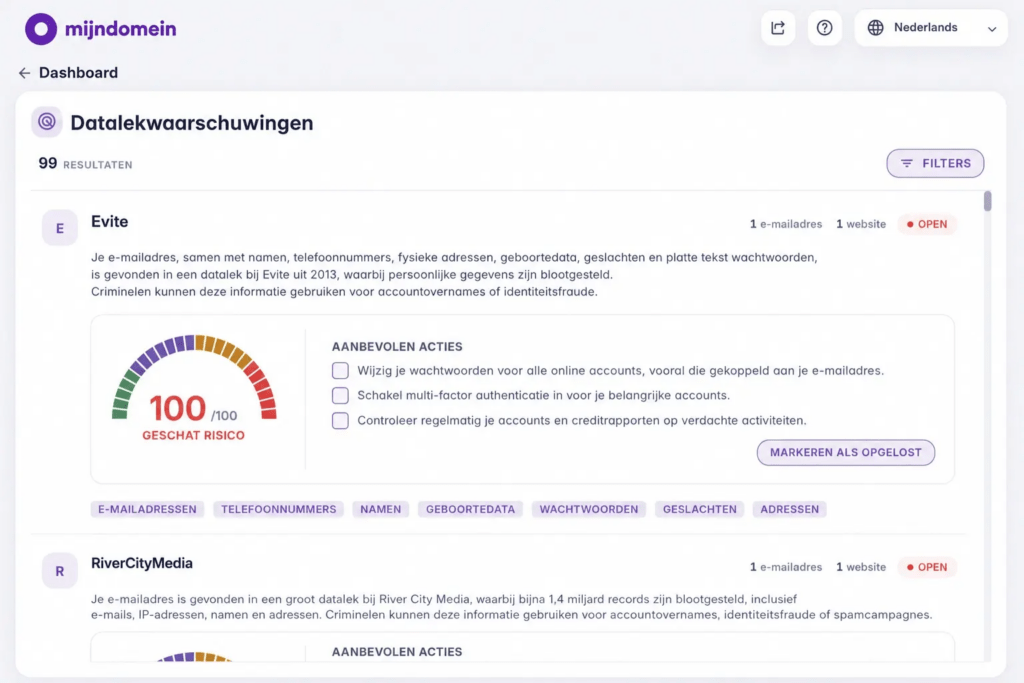Check the Controleer regelmatig je accounts checkbox
The image size is (1024, 683).
pyautogui.click(x=340, y=420)
